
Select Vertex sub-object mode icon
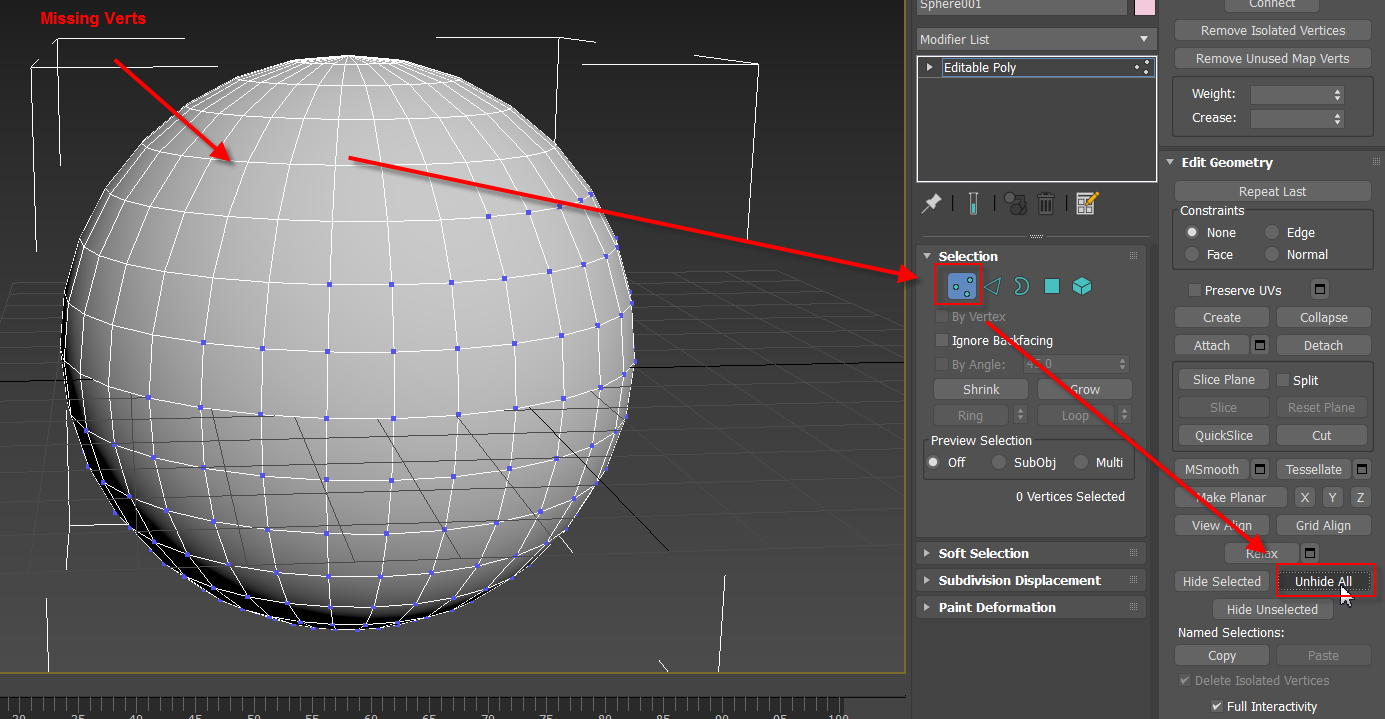[963, 287]
